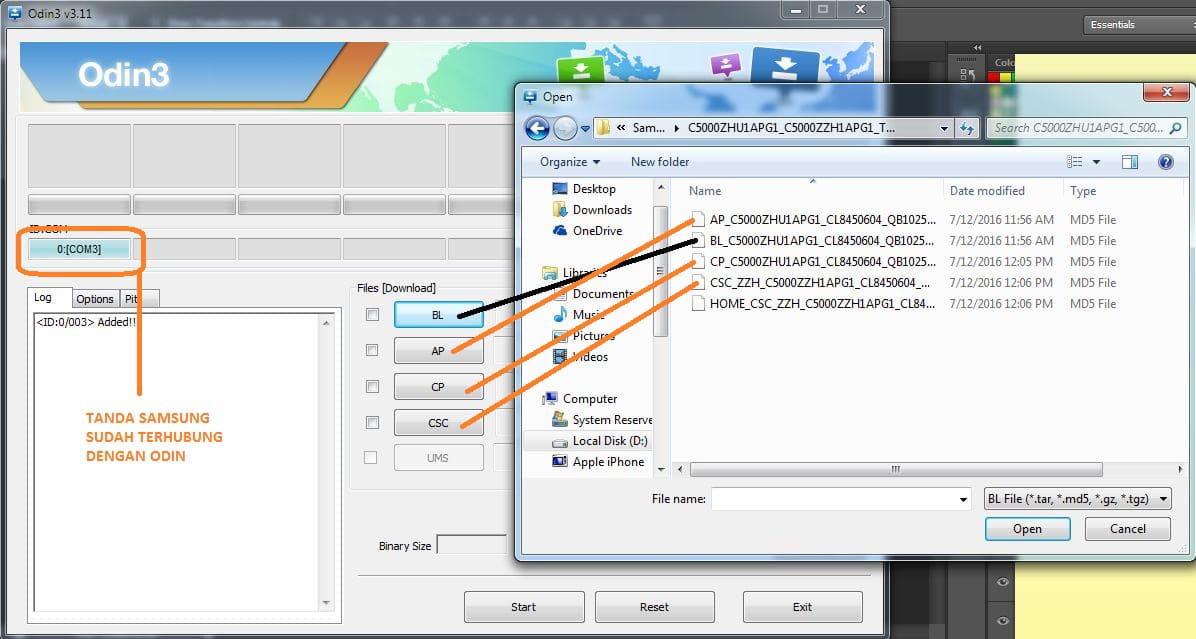Click the 0:[COM3] port indicator
Screen dimensions: 1196x639
coord(79,249)
